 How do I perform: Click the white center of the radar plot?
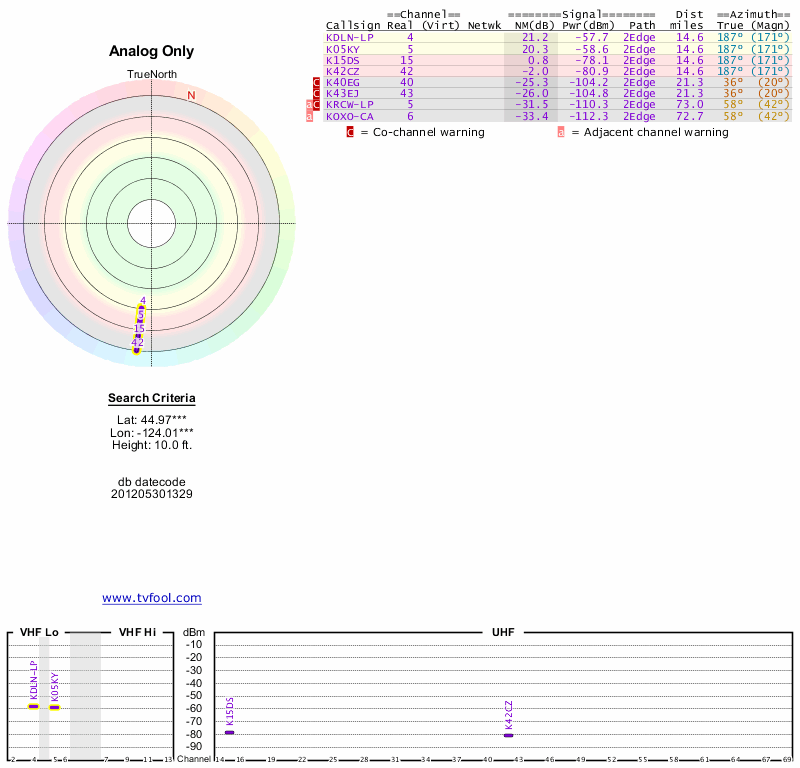pyautogui.click(x=152, y=222)
